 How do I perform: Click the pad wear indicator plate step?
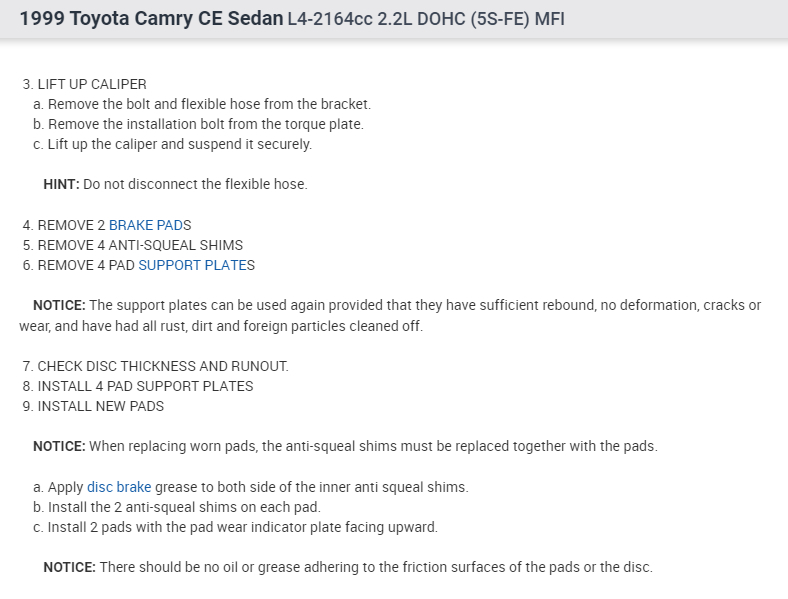[x=242, y=527]
